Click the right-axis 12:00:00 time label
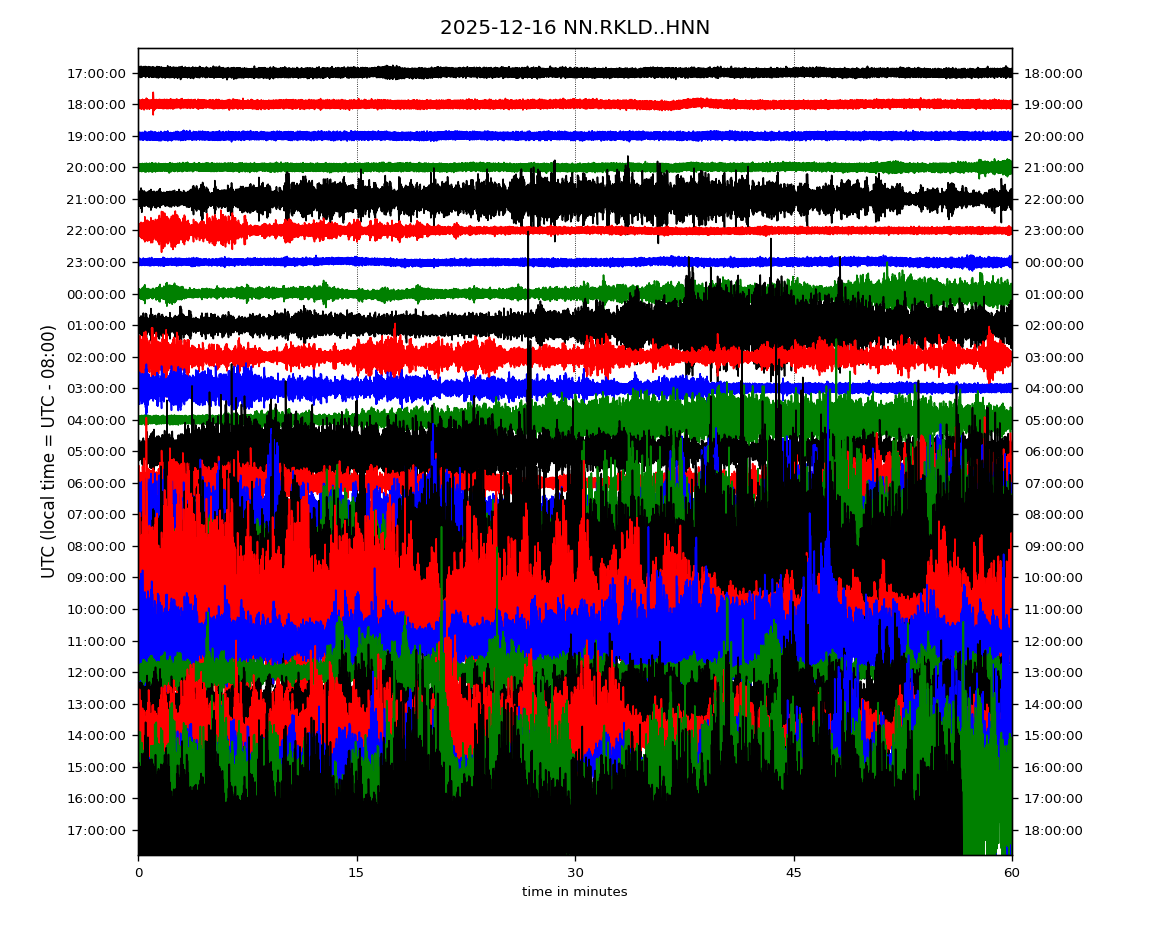 coord(1054,641)
